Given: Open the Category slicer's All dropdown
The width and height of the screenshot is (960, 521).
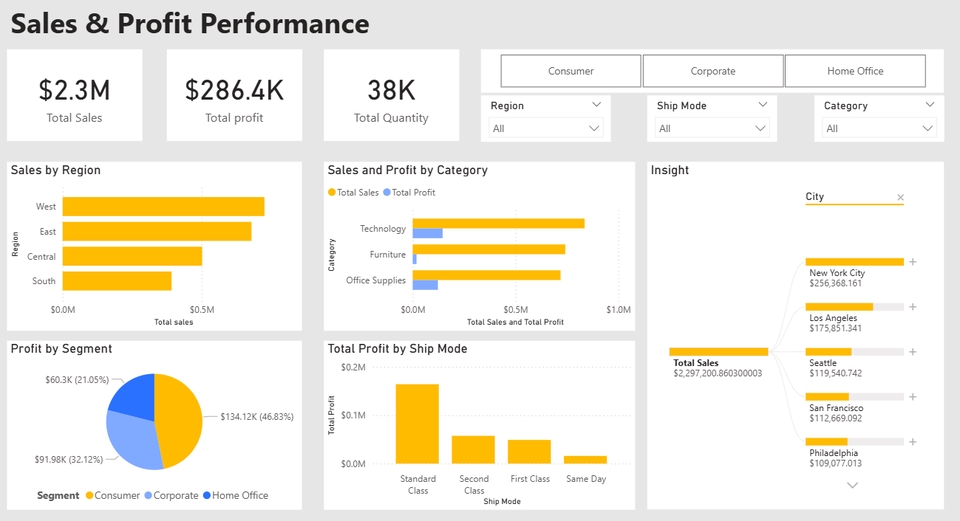Looking at the screenshot, I should [879, 128].
